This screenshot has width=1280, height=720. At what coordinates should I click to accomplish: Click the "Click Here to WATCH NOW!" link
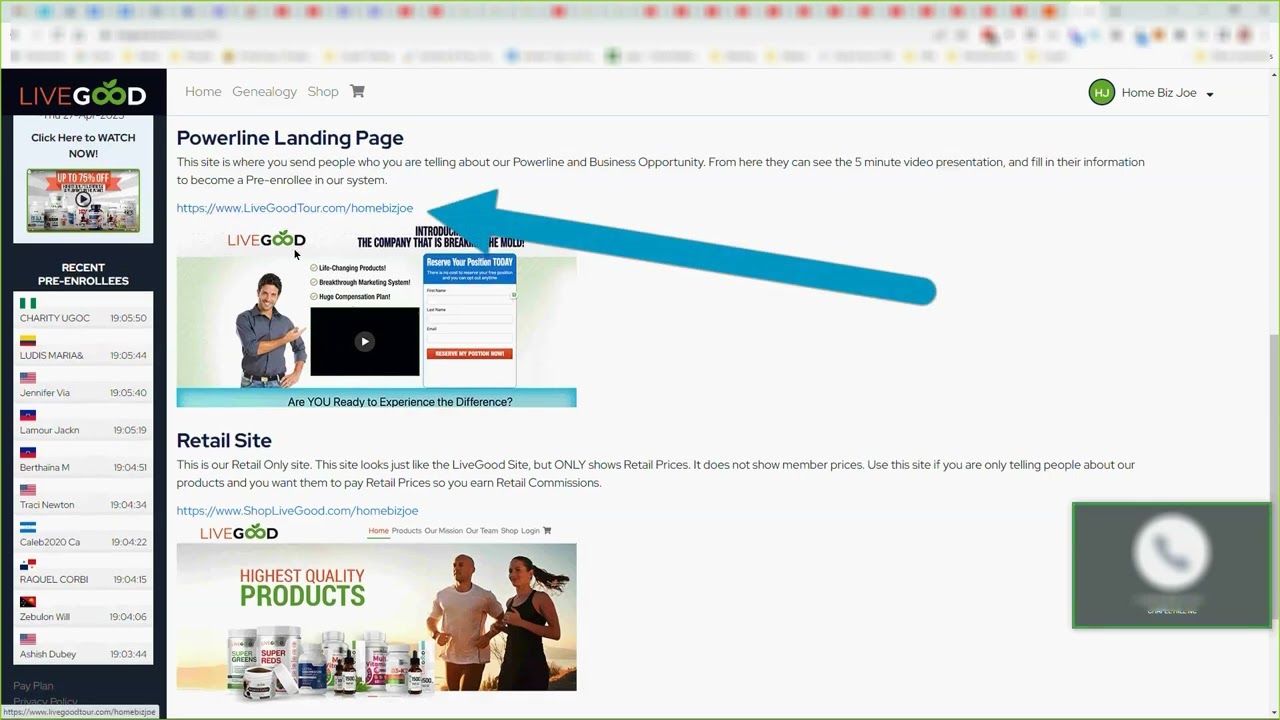(x=83, y=146)
